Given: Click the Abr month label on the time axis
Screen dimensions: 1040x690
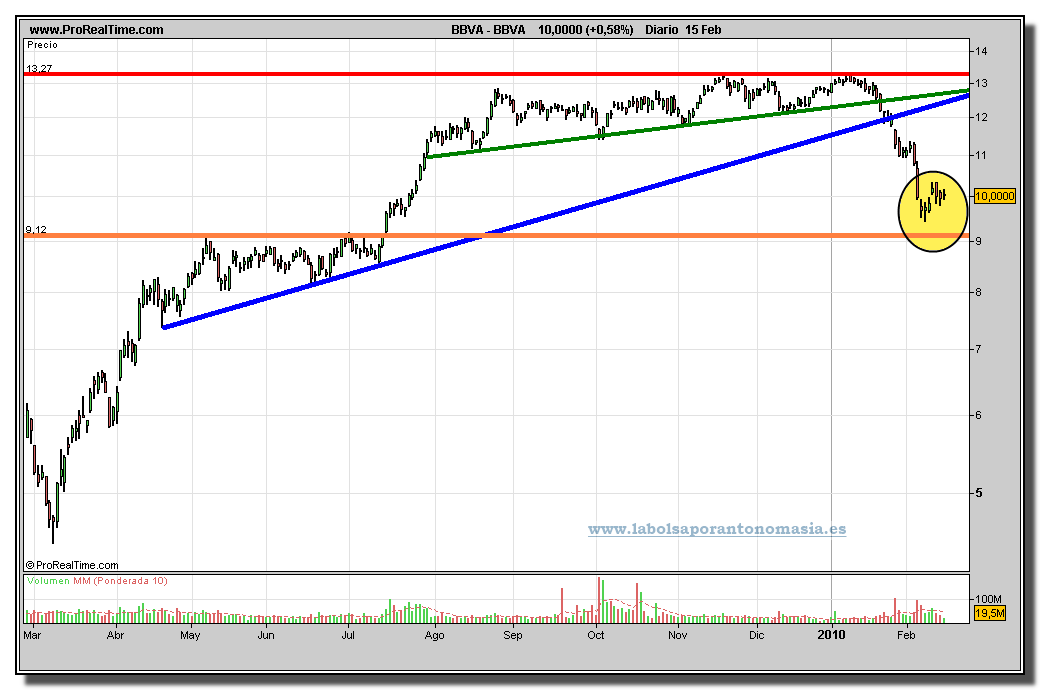Looking at the screenshot, I should (115, 635).
